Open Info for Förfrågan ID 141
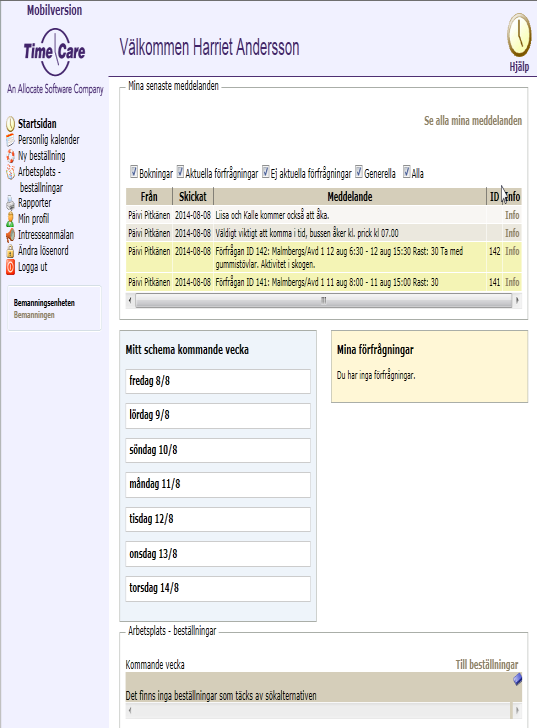Screen dimensions: 537x728 pyautogui.click(x=512, y=282)
